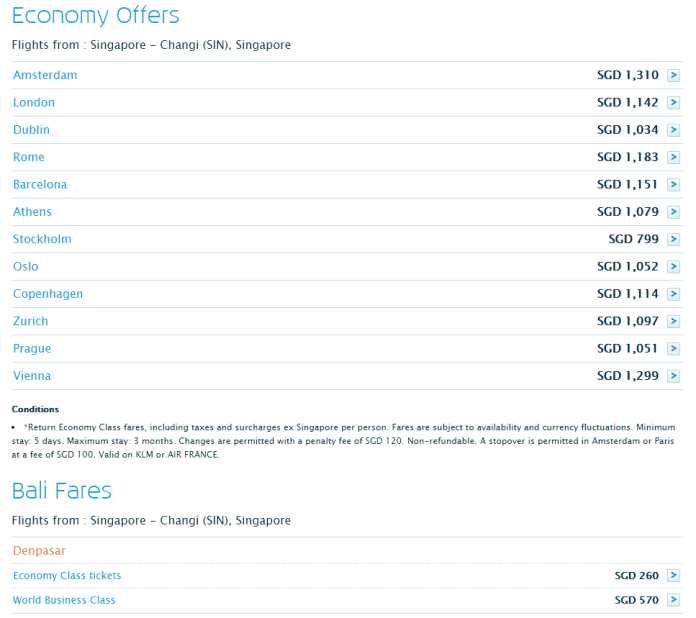
Task: Click the Oslo destination link
Action: pyautogui.click(x=25, y=266)
